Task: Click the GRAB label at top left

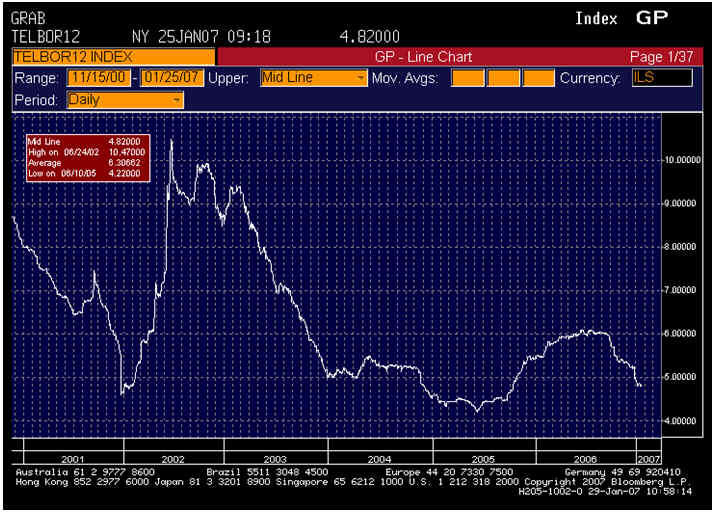Action: 28,19
